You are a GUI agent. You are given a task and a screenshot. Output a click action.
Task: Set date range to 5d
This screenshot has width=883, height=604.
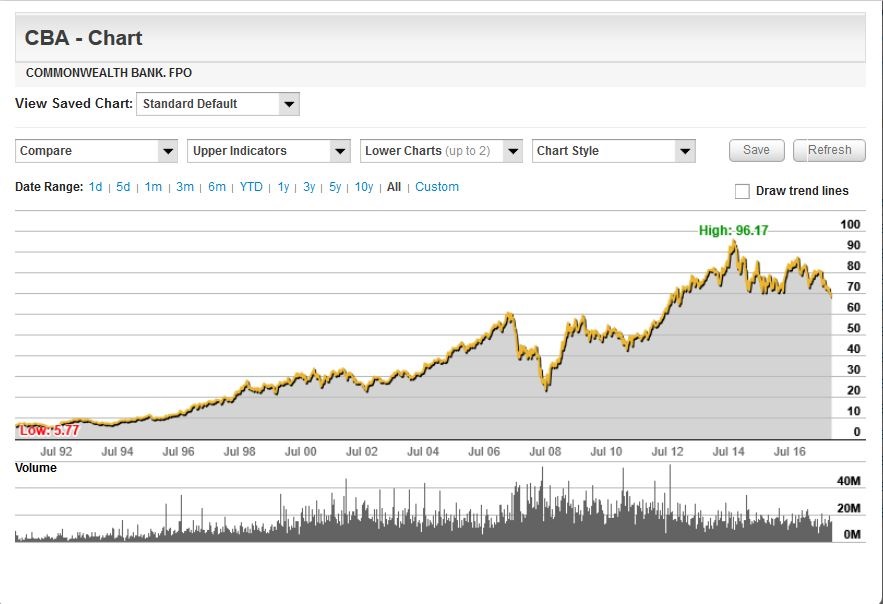click(123, 187)
